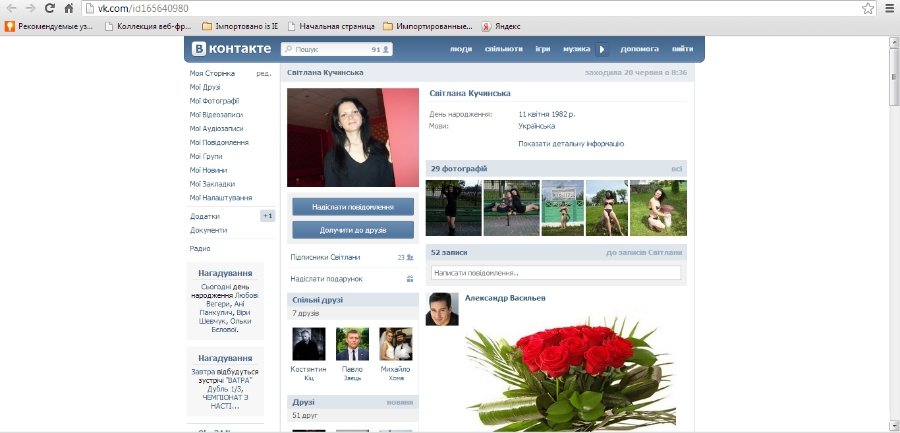Image resolution: width=900 pixels, height=433 pixels.
Task: Click the browser reload icon
Action: pos(47,8)
